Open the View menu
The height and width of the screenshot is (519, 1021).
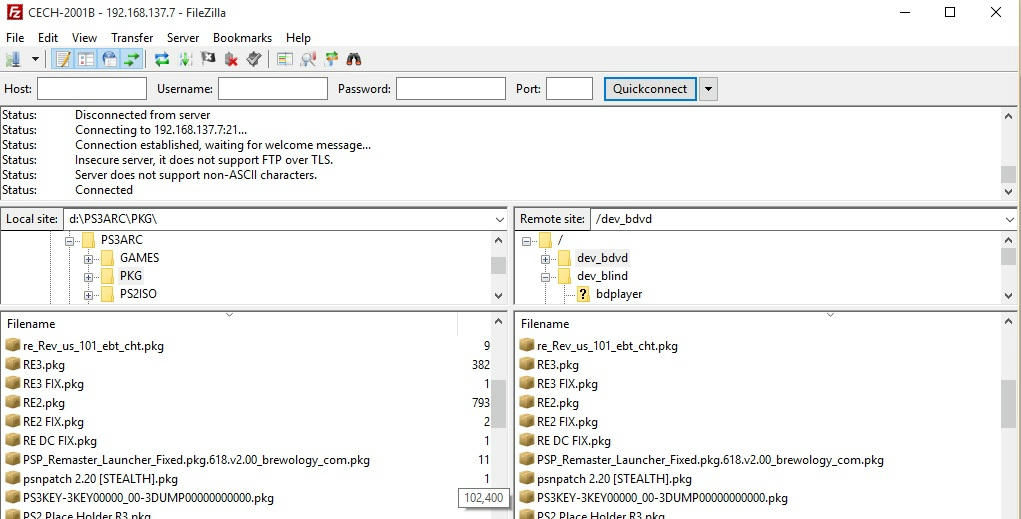(84, 38)
